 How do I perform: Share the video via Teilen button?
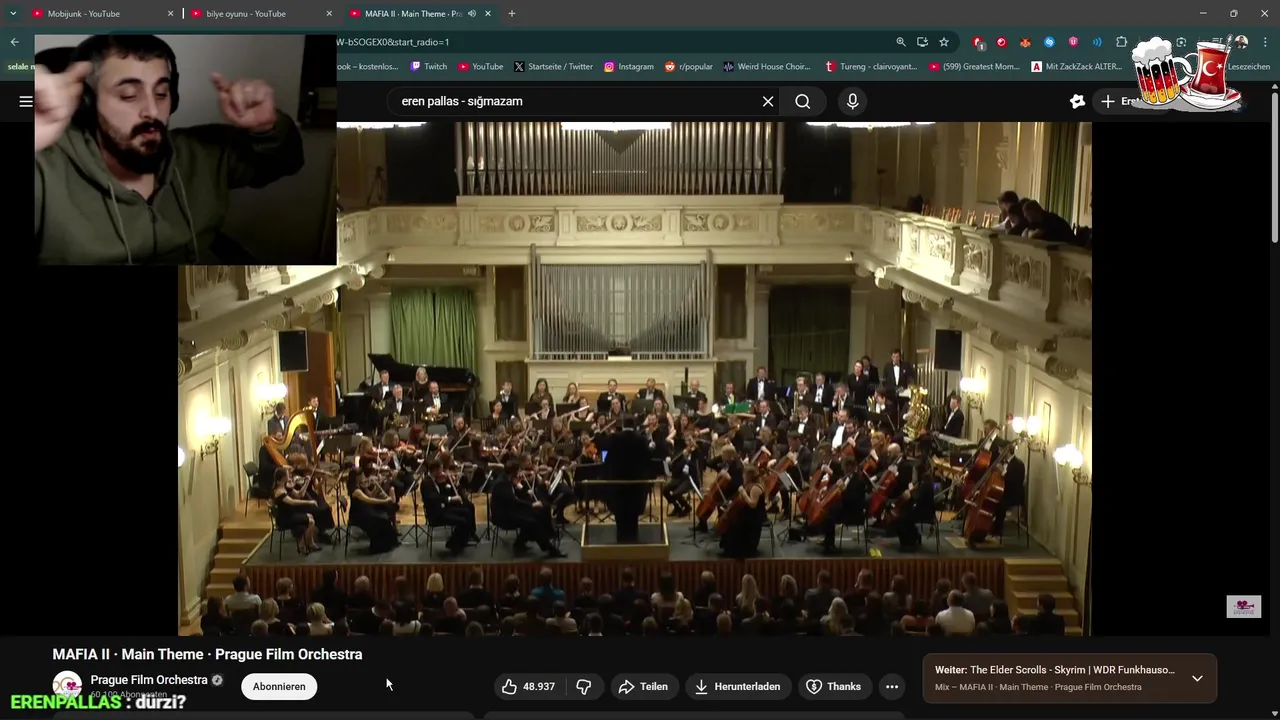(x=643, y=686)
